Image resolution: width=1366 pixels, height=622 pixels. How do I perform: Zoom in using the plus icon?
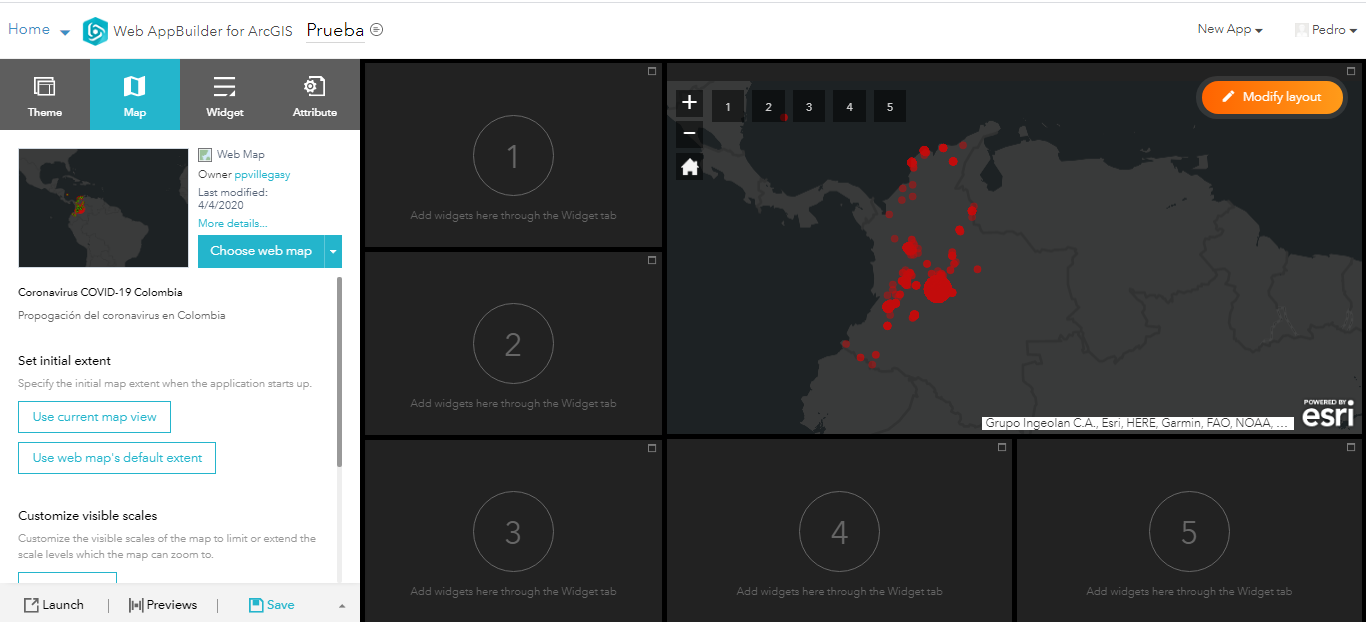pos(689,102)
